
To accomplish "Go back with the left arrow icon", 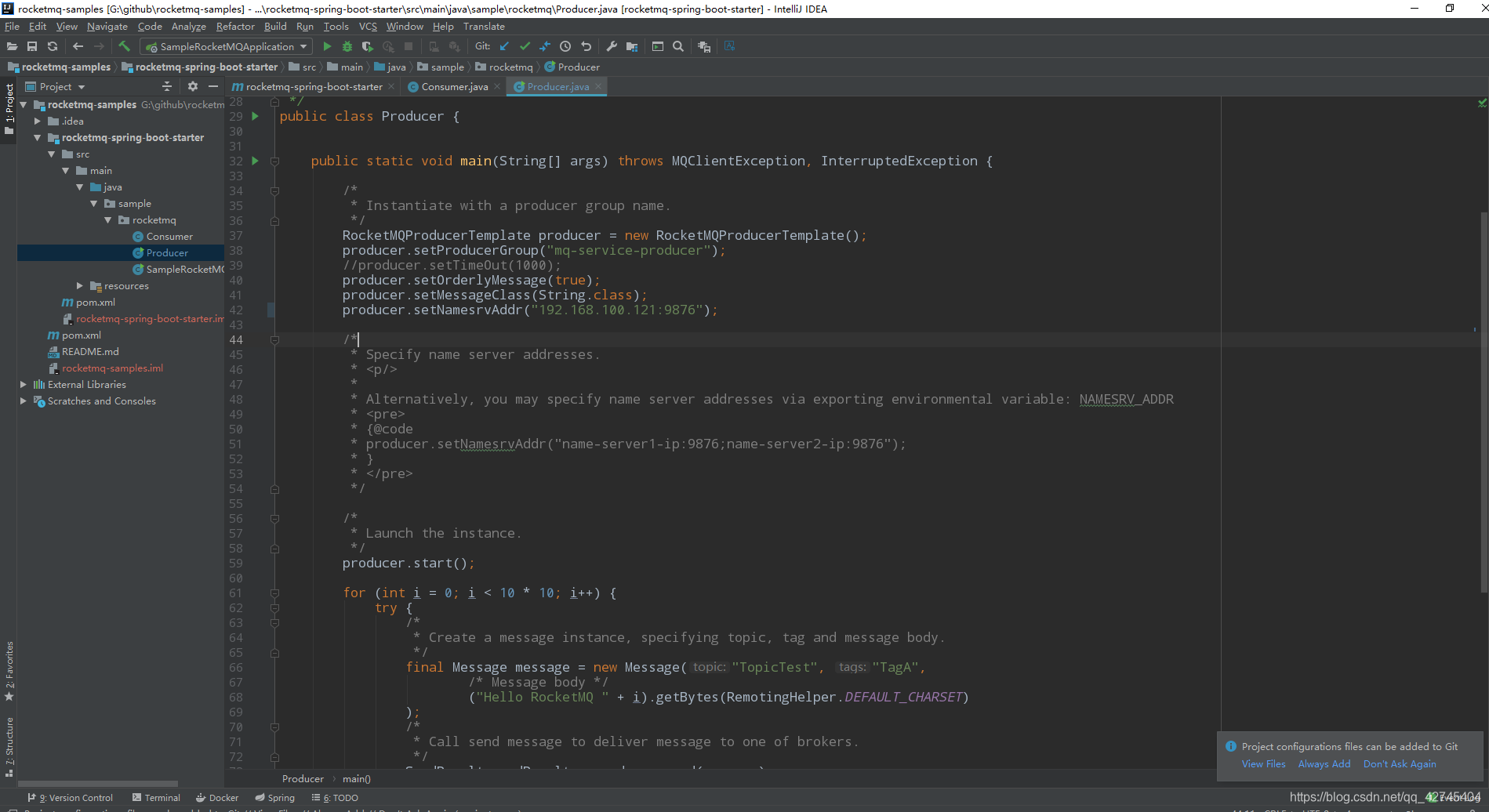I will tap(78, 46).
